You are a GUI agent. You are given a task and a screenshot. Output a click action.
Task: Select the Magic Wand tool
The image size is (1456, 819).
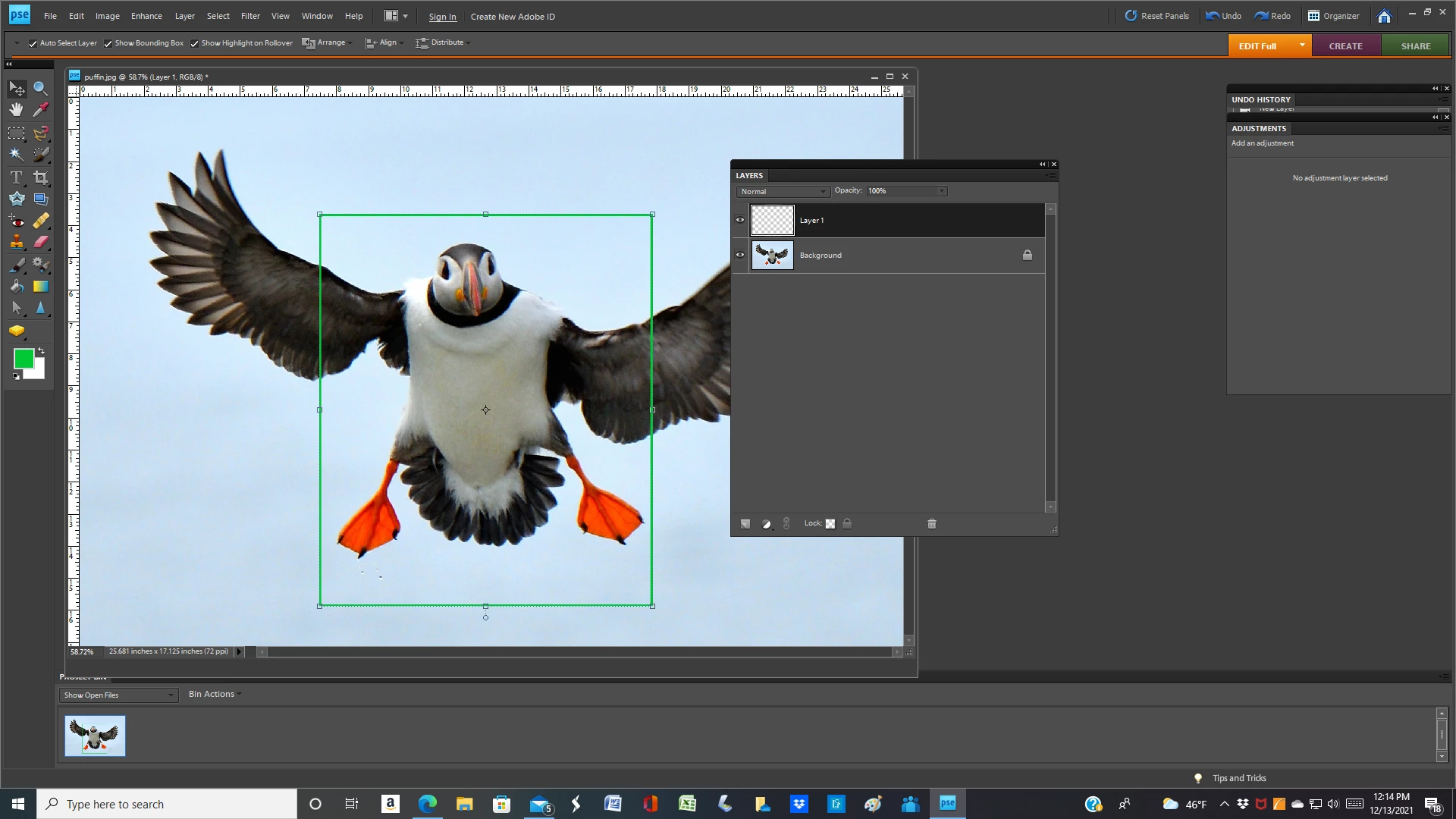click(x=16, y=155)
